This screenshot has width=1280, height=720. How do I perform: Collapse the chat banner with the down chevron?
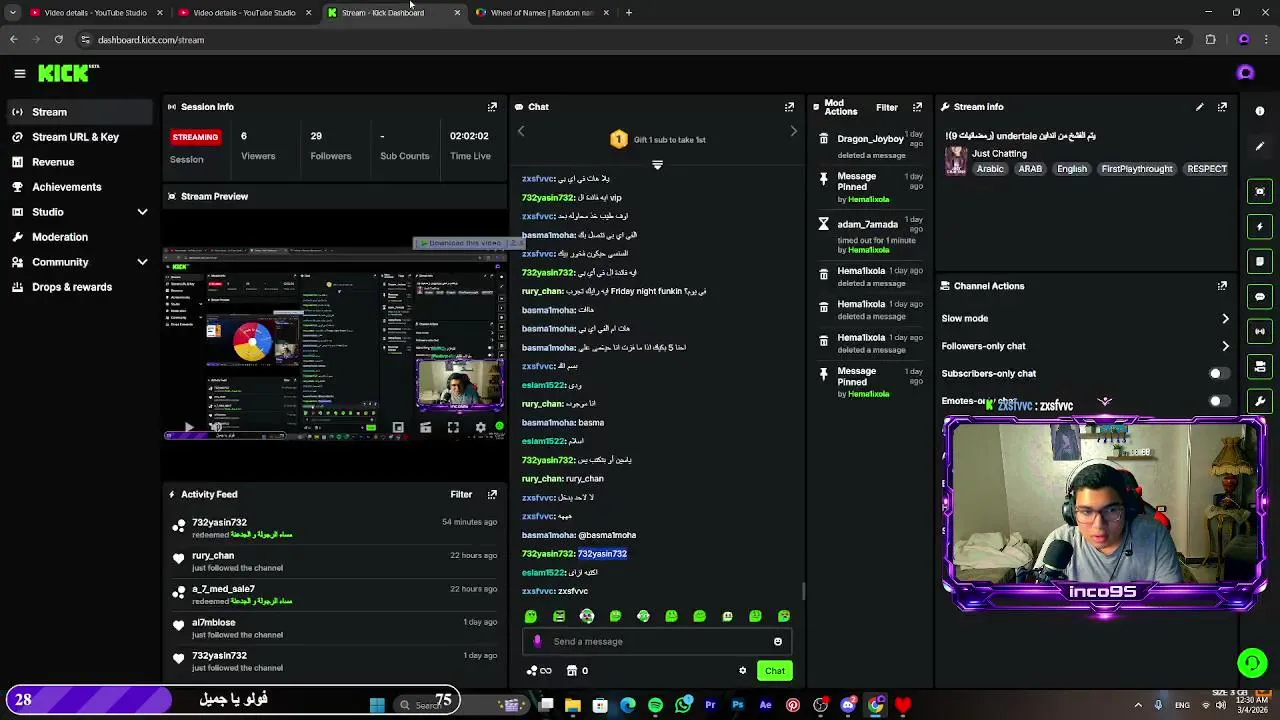(x=657, y=165)
